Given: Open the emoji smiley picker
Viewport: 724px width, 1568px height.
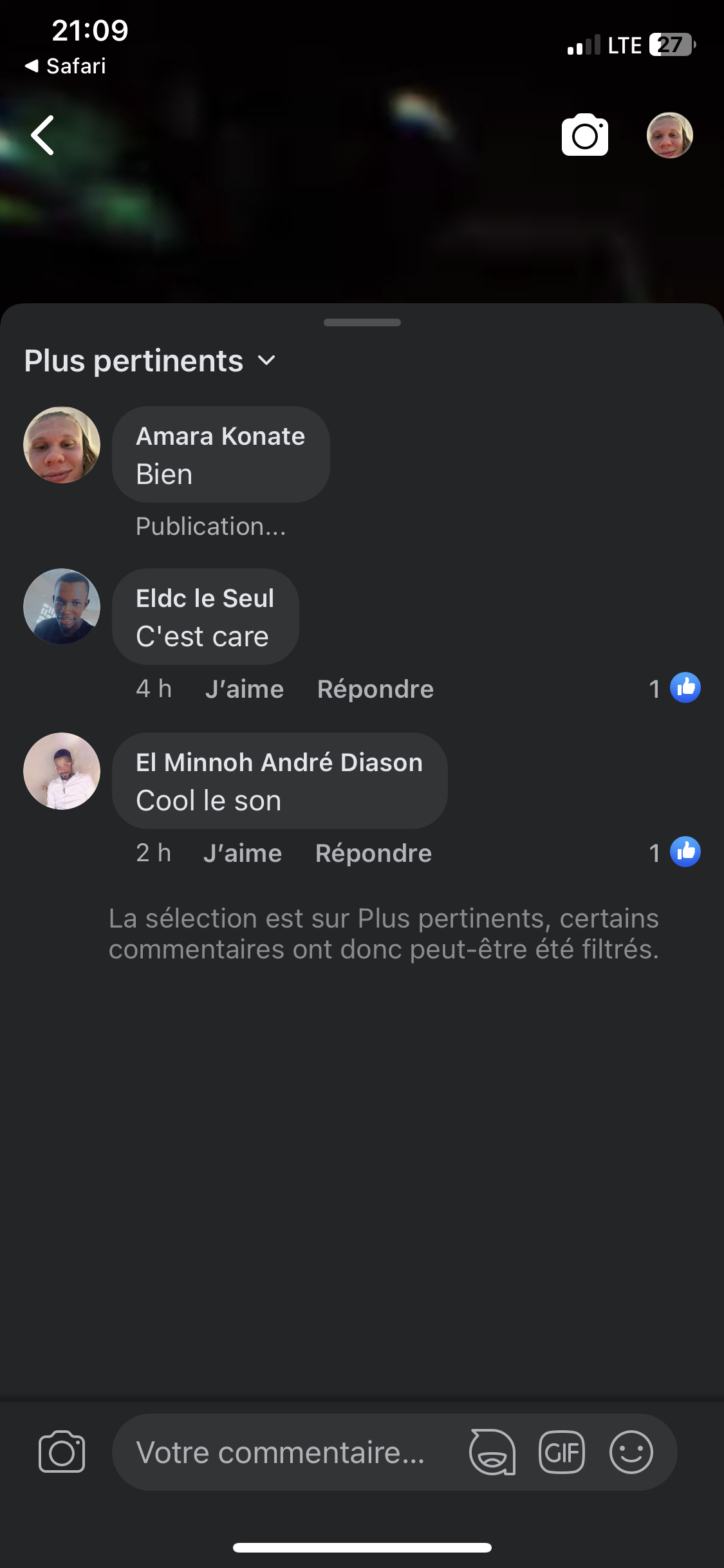Looking at the screenshot, I should (x=631, y=1452).
